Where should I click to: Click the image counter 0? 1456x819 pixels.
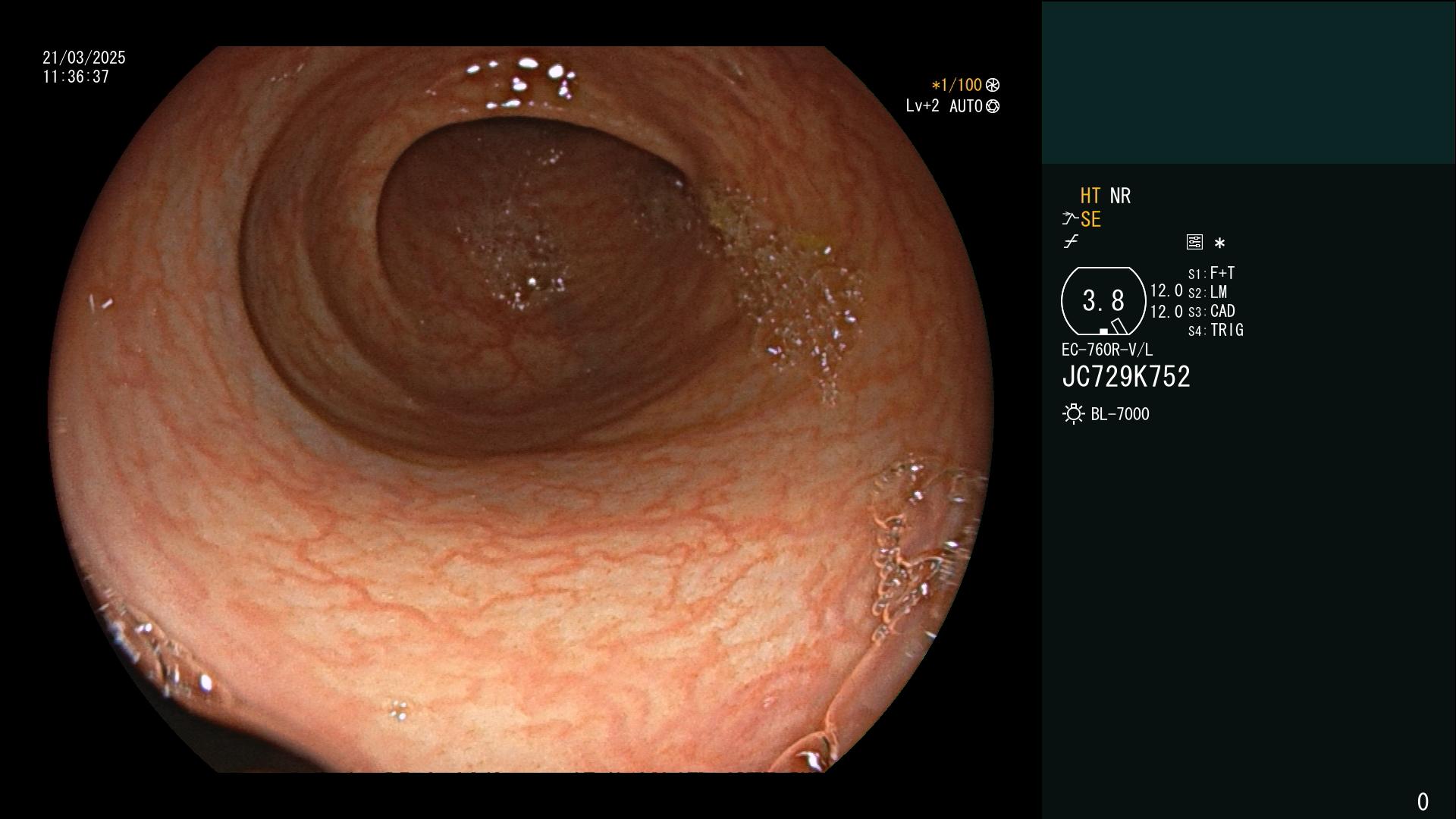point(1423,802)
